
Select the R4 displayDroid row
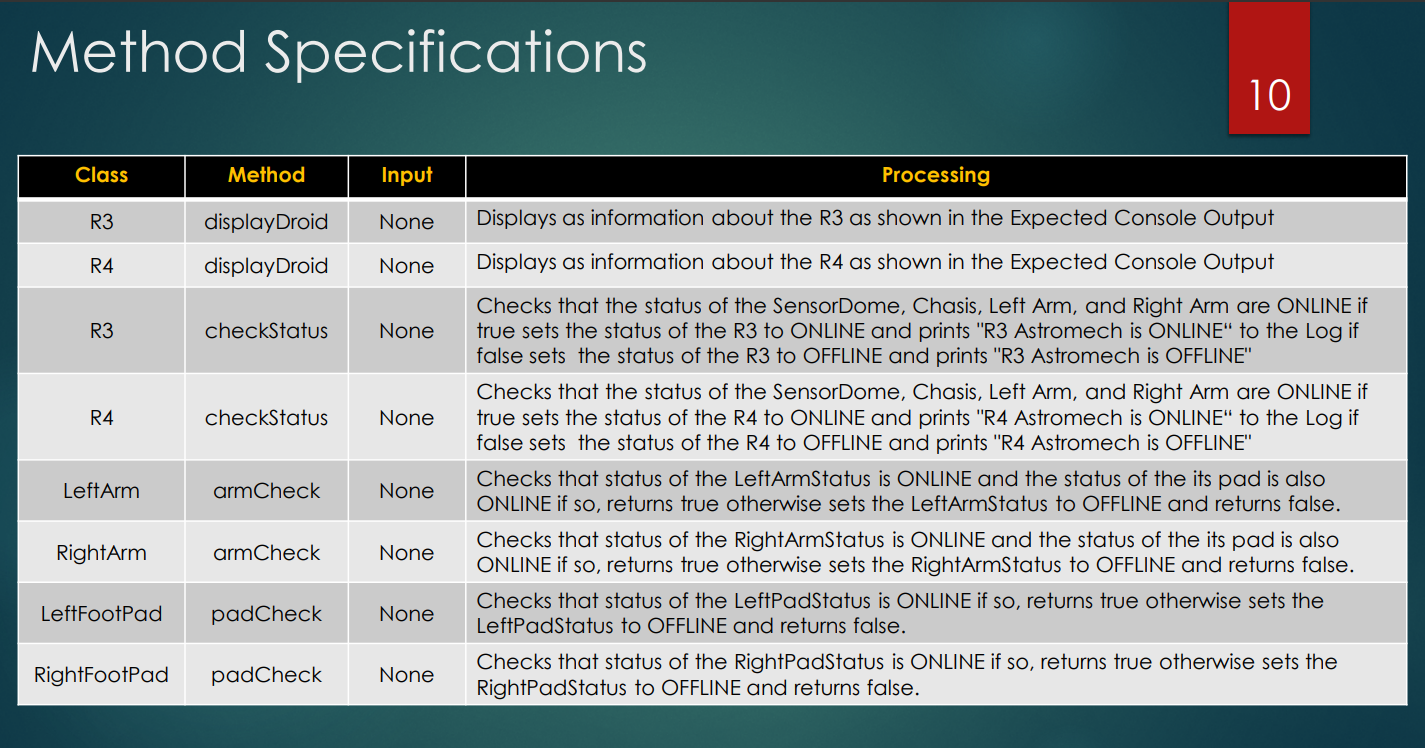click(x=700, y=264)
